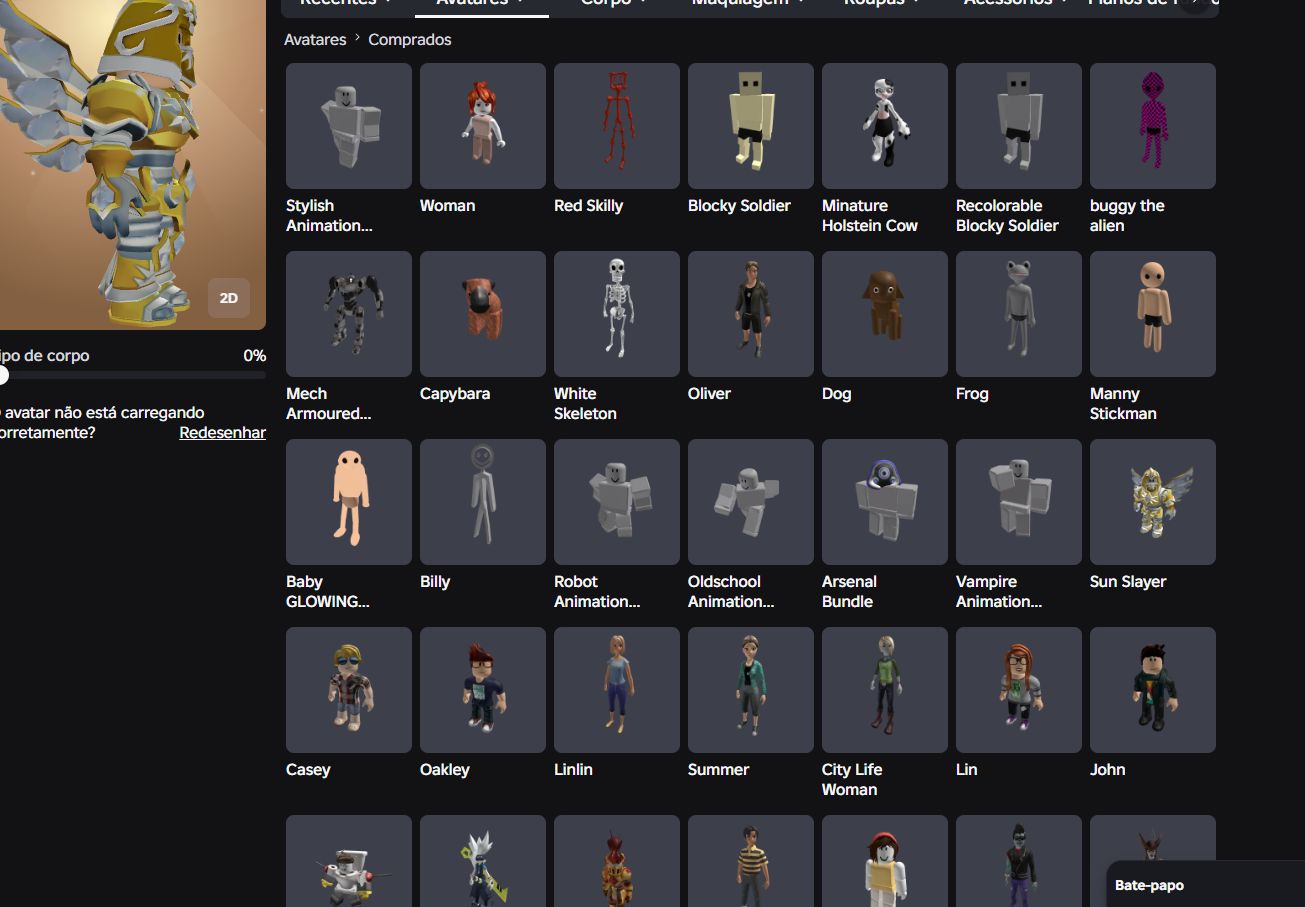
Task: Choose the Arsenal Bundle avatar
Action: [885, 502]
